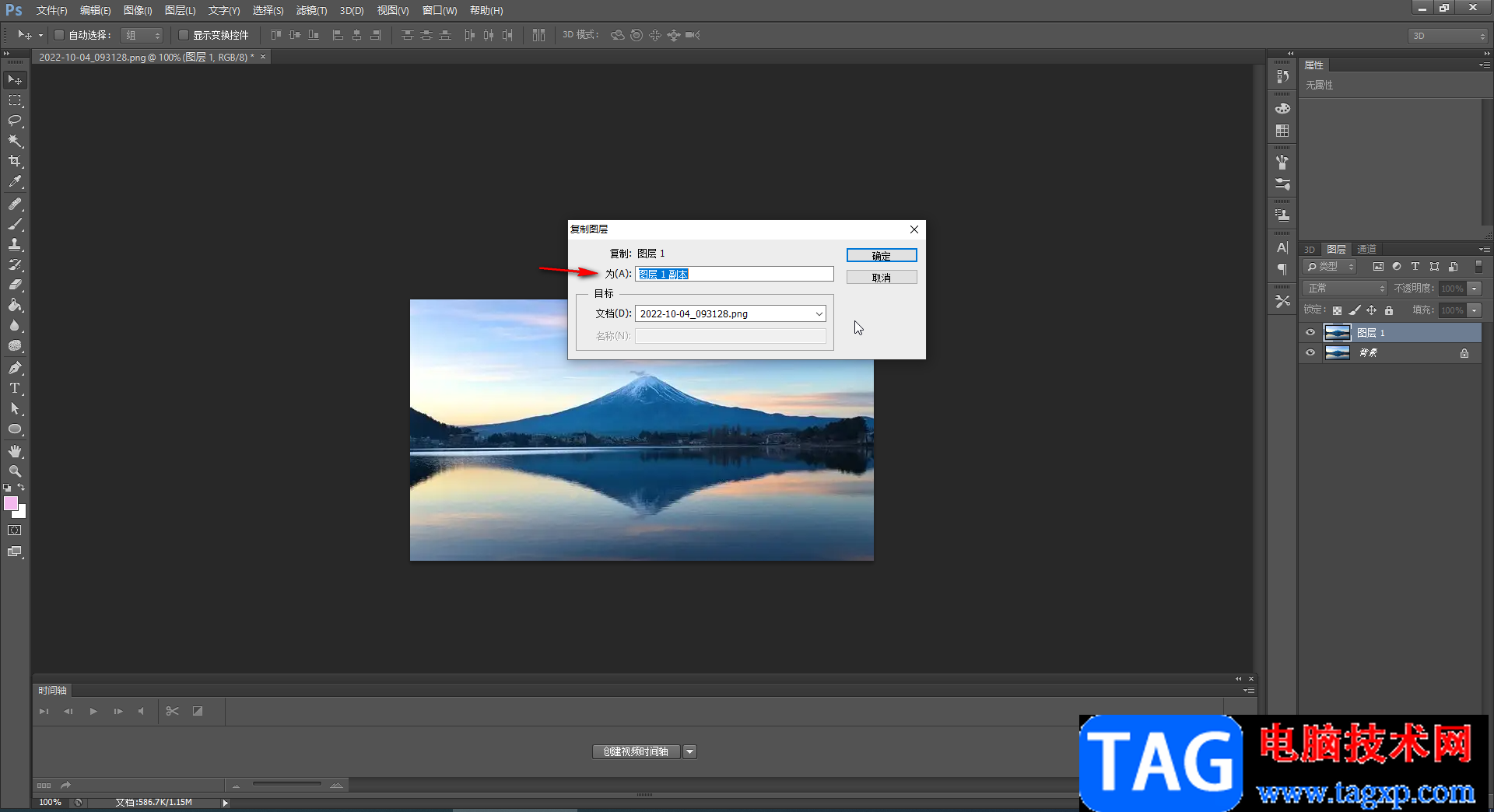This screenshot has height=812, width=1494.
Task: Switch to the 3D panel tab
Action: point(1310,250)
